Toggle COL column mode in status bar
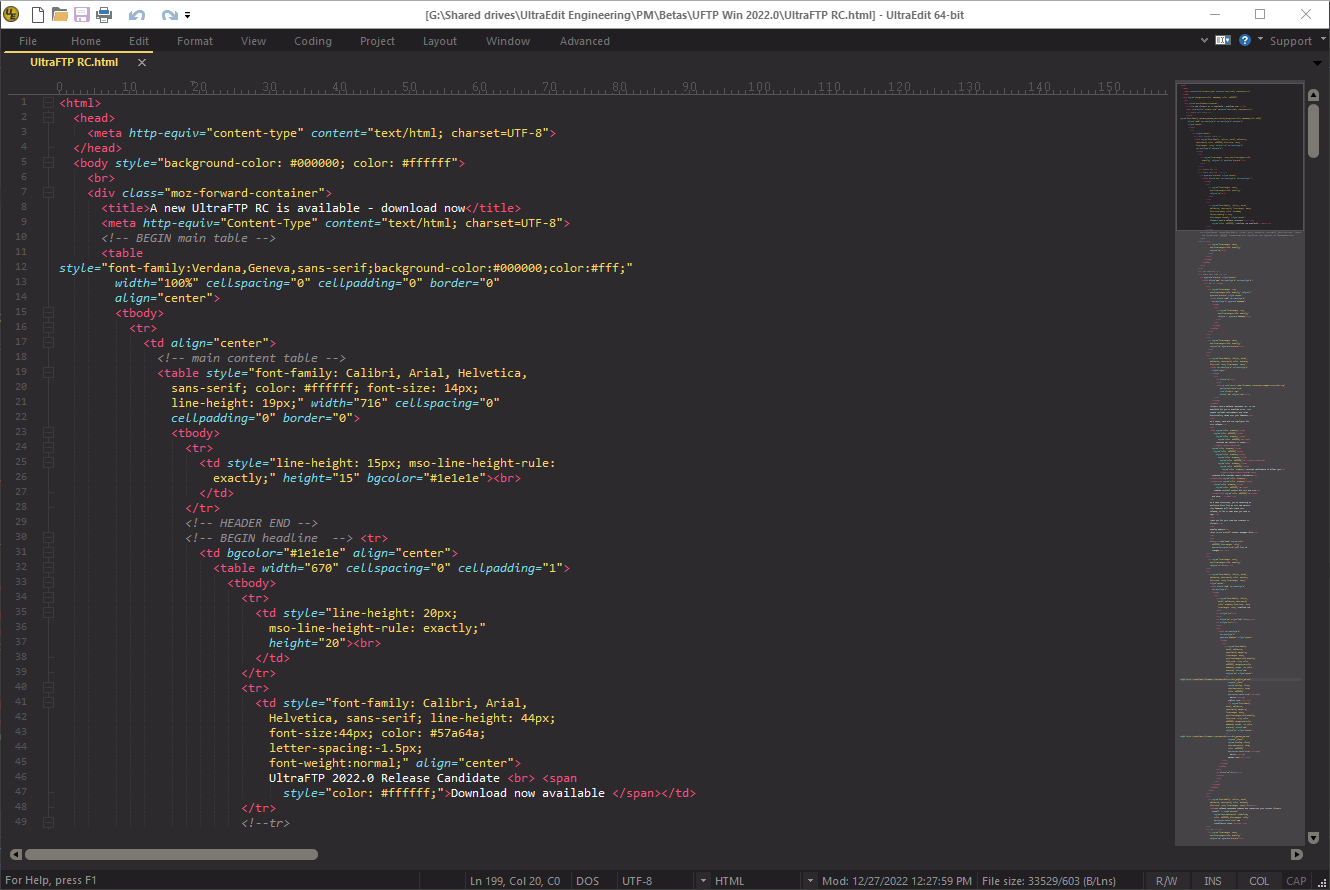This screenshot has width=1330, height=890. click(x=1259, y=881)
